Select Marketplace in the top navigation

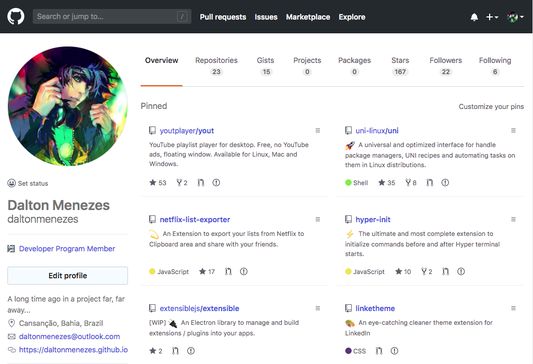coord(308,17)
